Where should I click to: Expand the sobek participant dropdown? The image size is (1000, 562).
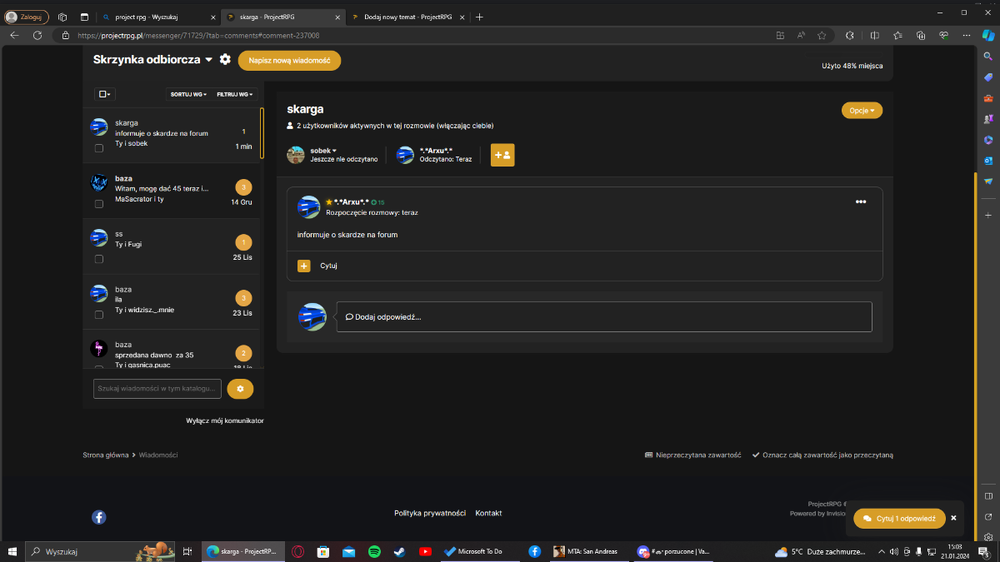pyautogui.click(x=323, y=151)
